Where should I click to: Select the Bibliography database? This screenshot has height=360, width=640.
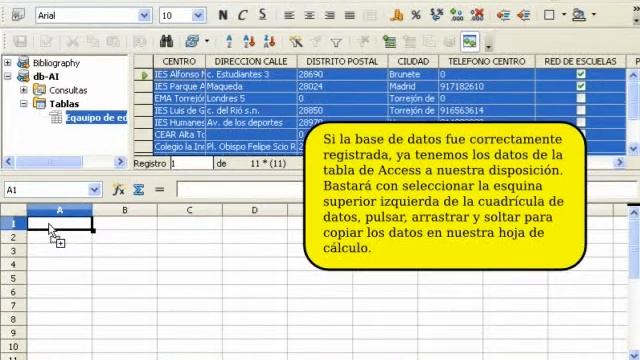point(56,63)
